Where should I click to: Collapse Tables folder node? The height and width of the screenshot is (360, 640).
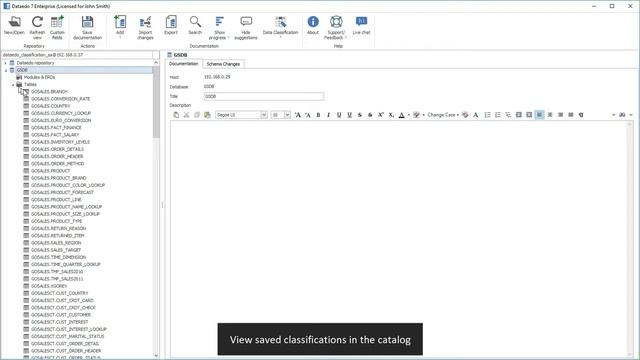point(13,84)
